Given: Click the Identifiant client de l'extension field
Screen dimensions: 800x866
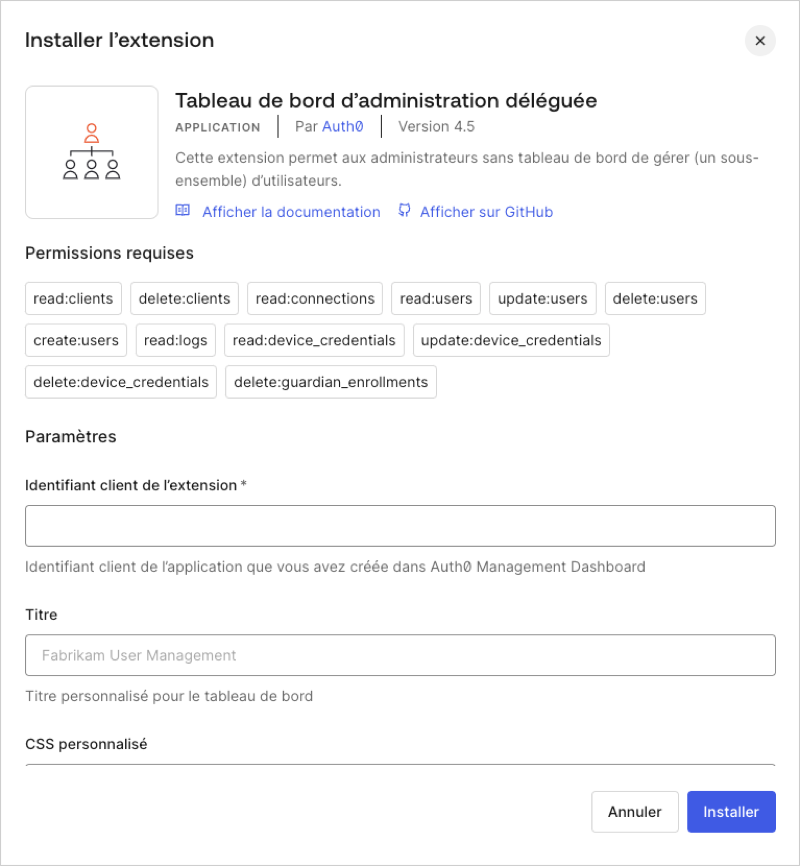Looking at the screenshot, I should 400,525.
